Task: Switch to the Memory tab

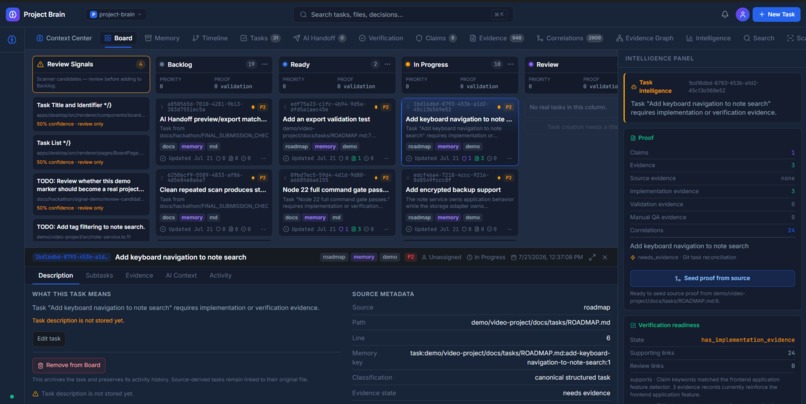Action: click(162, 38)
